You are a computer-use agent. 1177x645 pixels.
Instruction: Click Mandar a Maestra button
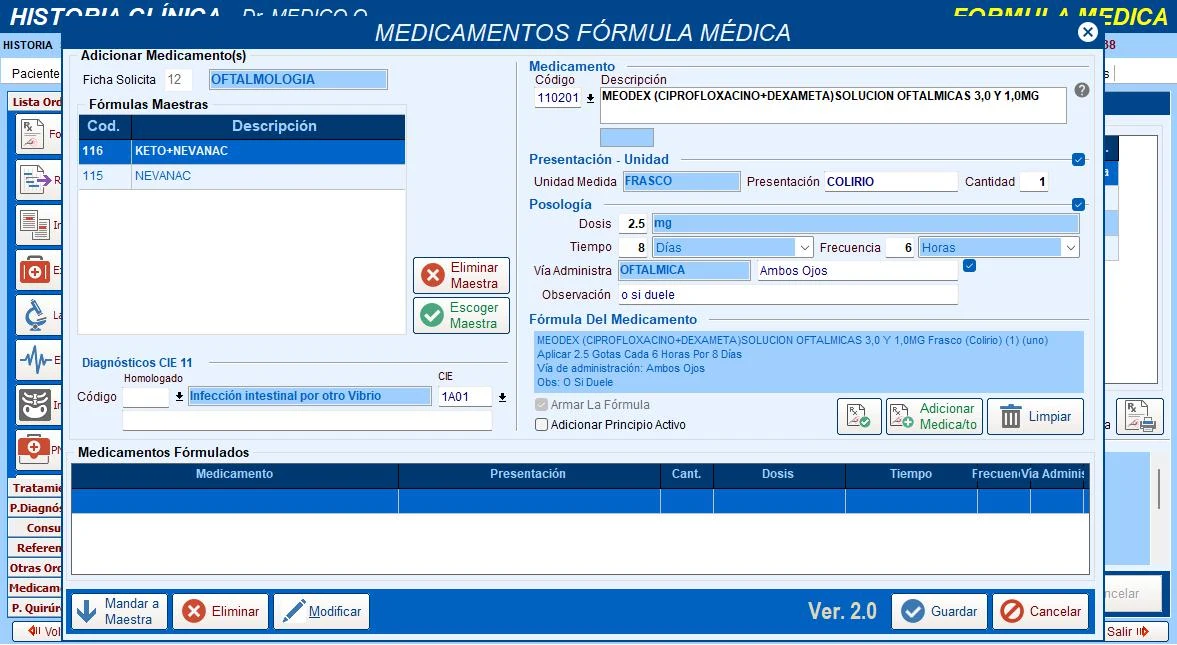(119, 611)
